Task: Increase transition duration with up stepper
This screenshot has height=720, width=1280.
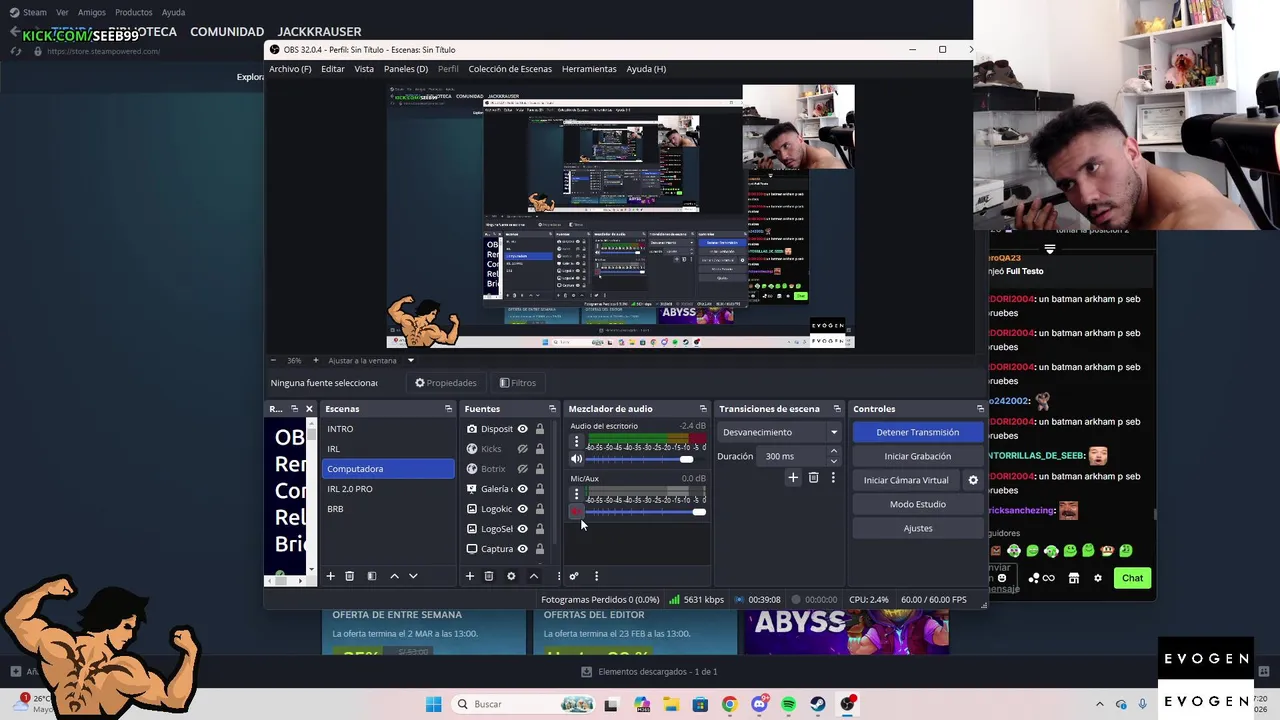Action: tap(834, 451)
